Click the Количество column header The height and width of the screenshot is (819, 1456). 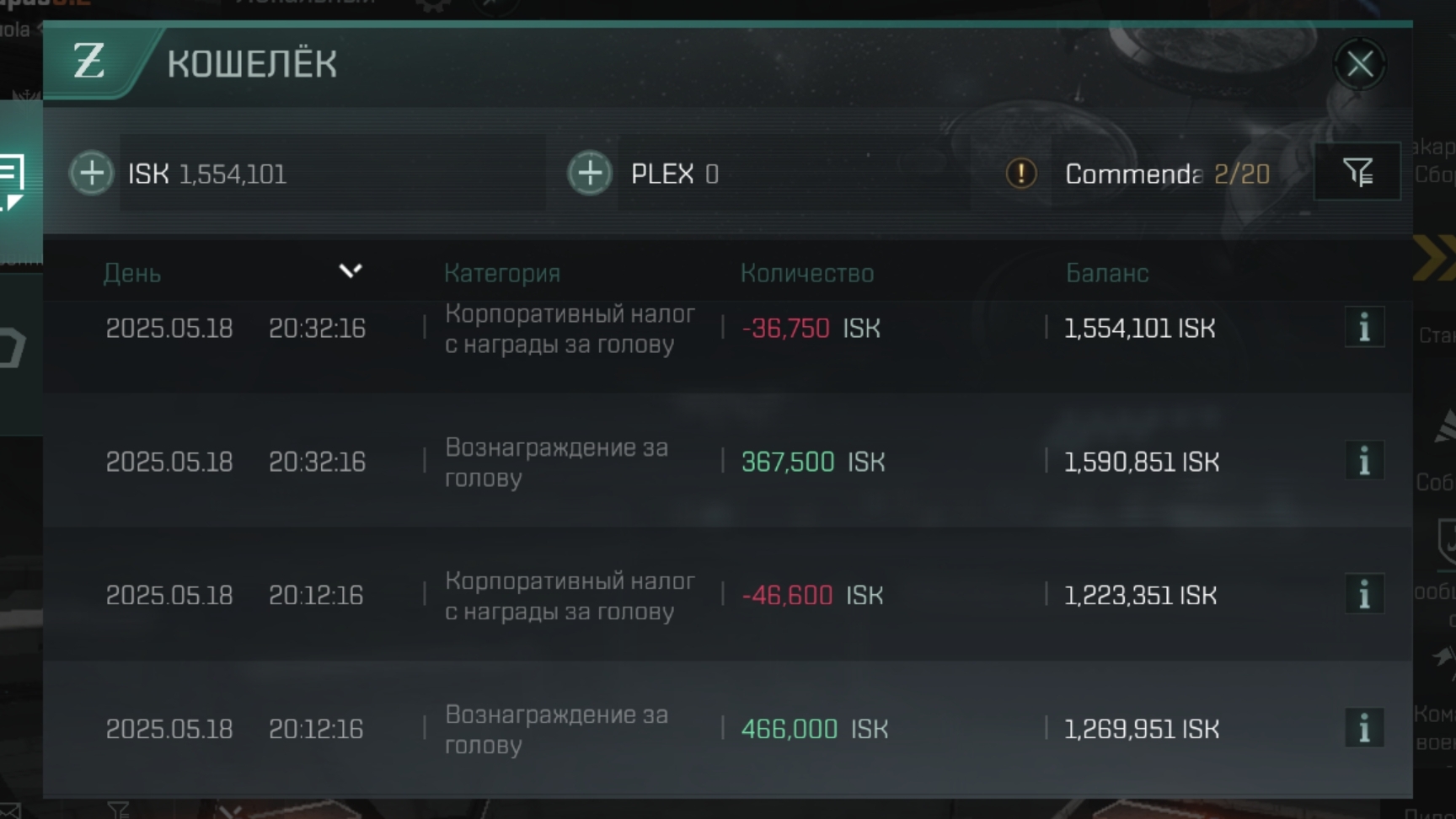point(807,273)
